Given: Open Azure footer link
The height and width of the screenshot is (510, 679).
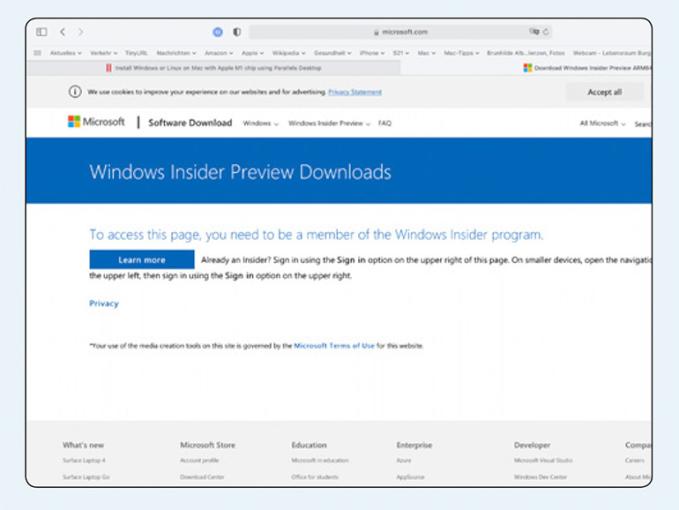Looking at the screenshot, I should pos(404,460).
